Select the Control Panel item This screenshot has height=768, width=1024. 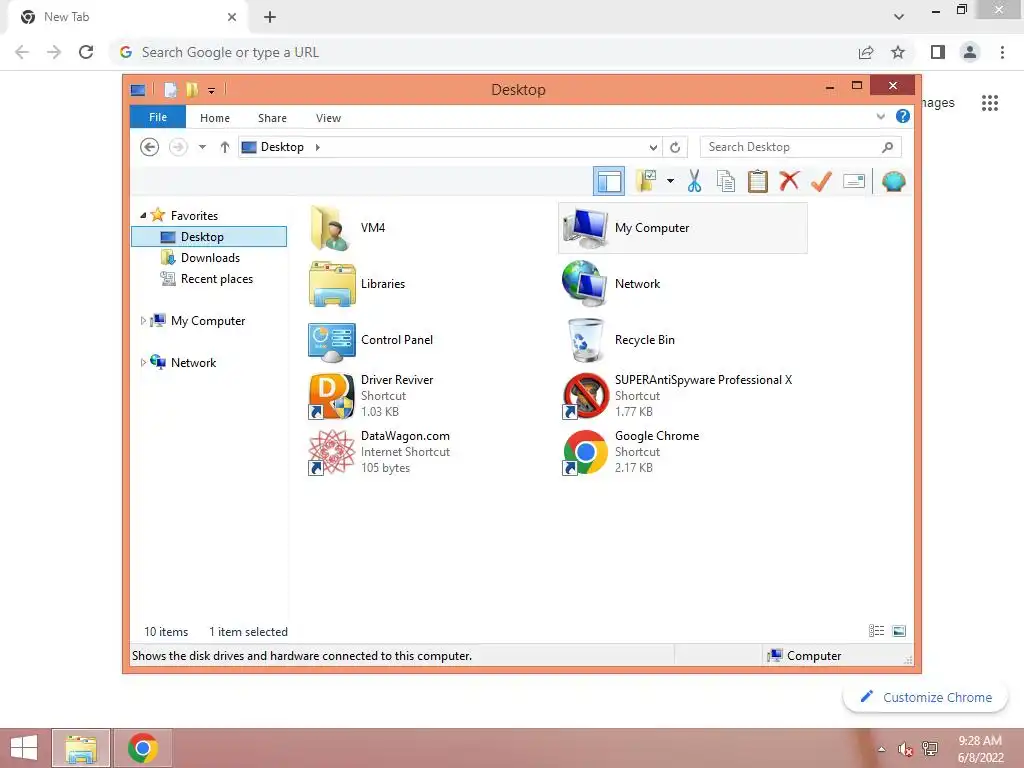click(371, 340)
